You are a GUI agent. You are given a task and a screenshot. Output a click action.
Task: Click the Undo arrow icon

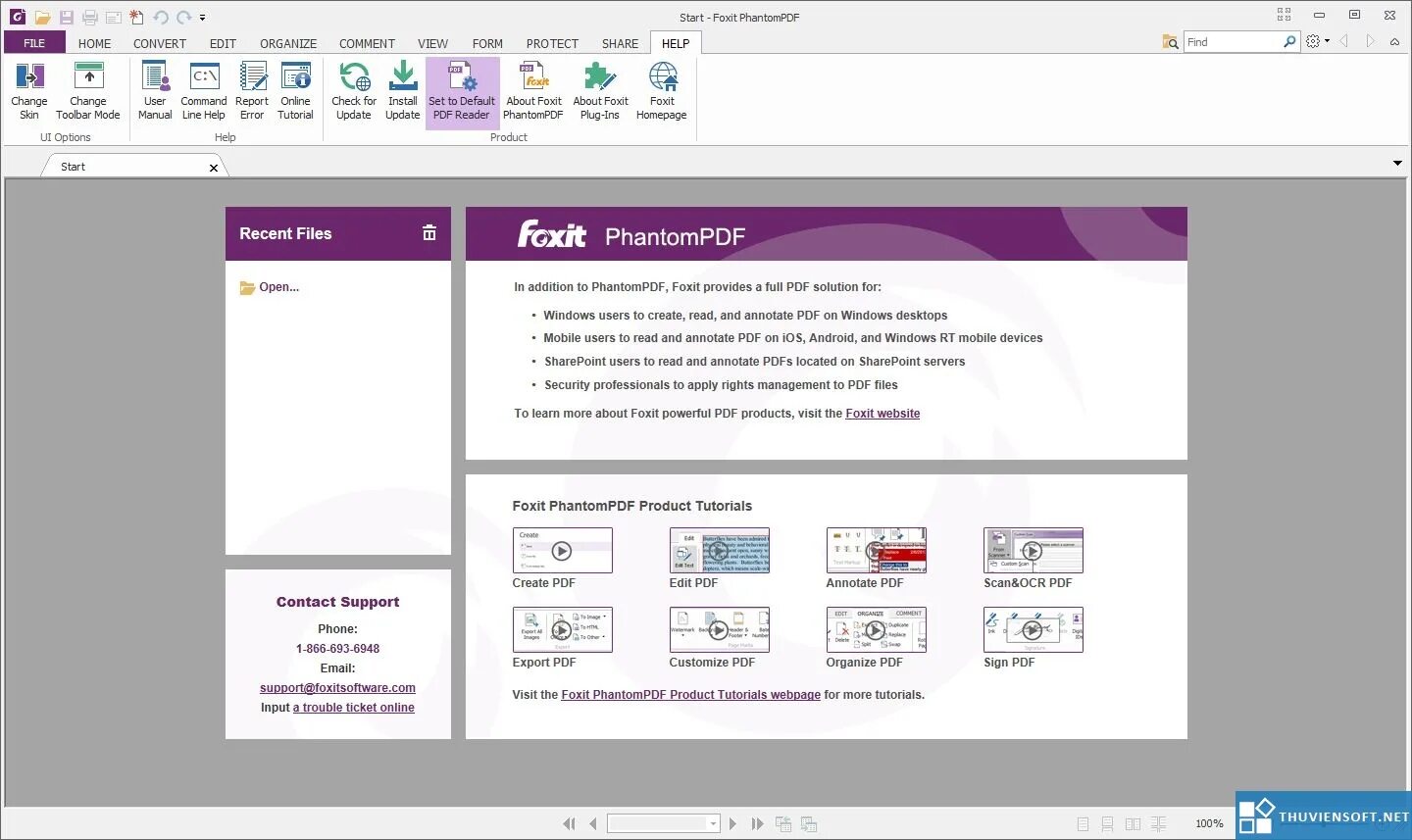(x=161, y=18)
